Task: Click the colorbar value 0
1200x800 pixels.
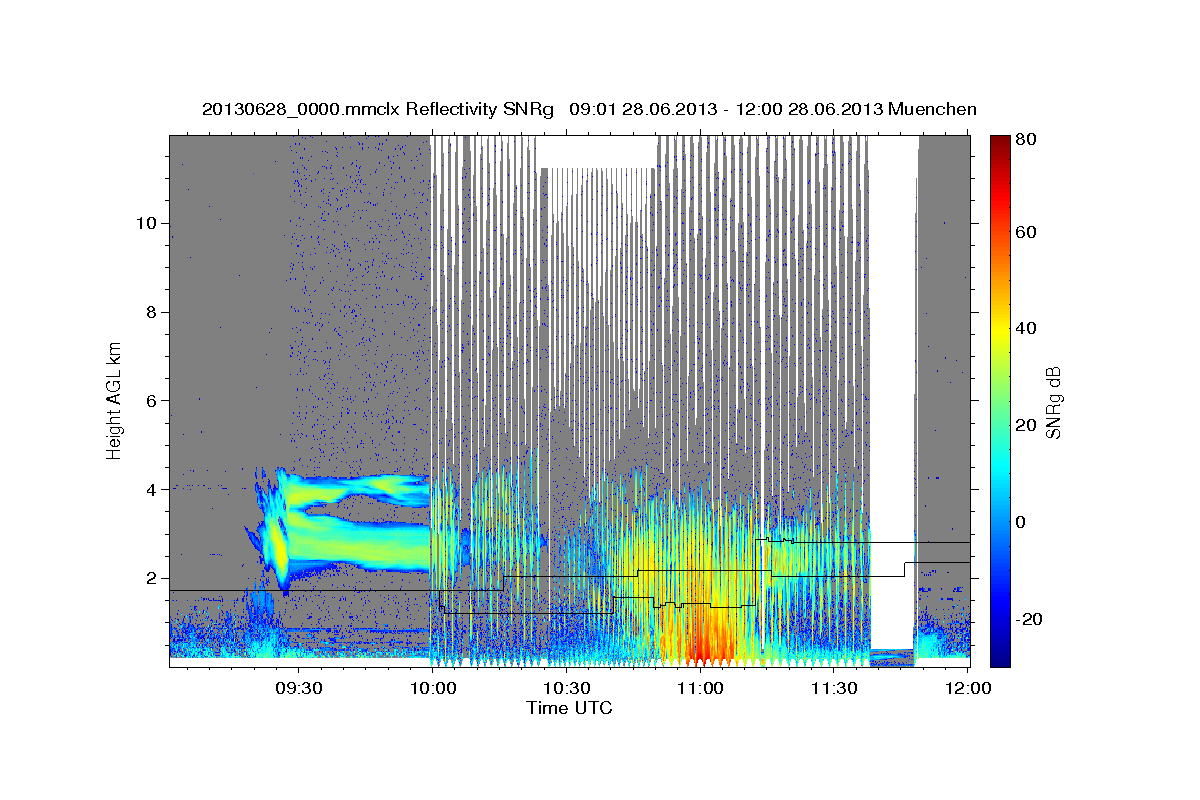Action: (1021, 522)
